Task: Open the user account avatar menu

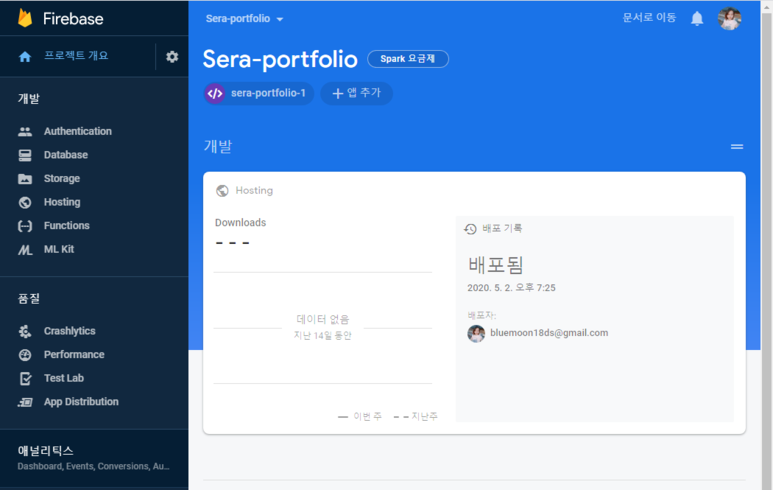Action: [729, 19]
